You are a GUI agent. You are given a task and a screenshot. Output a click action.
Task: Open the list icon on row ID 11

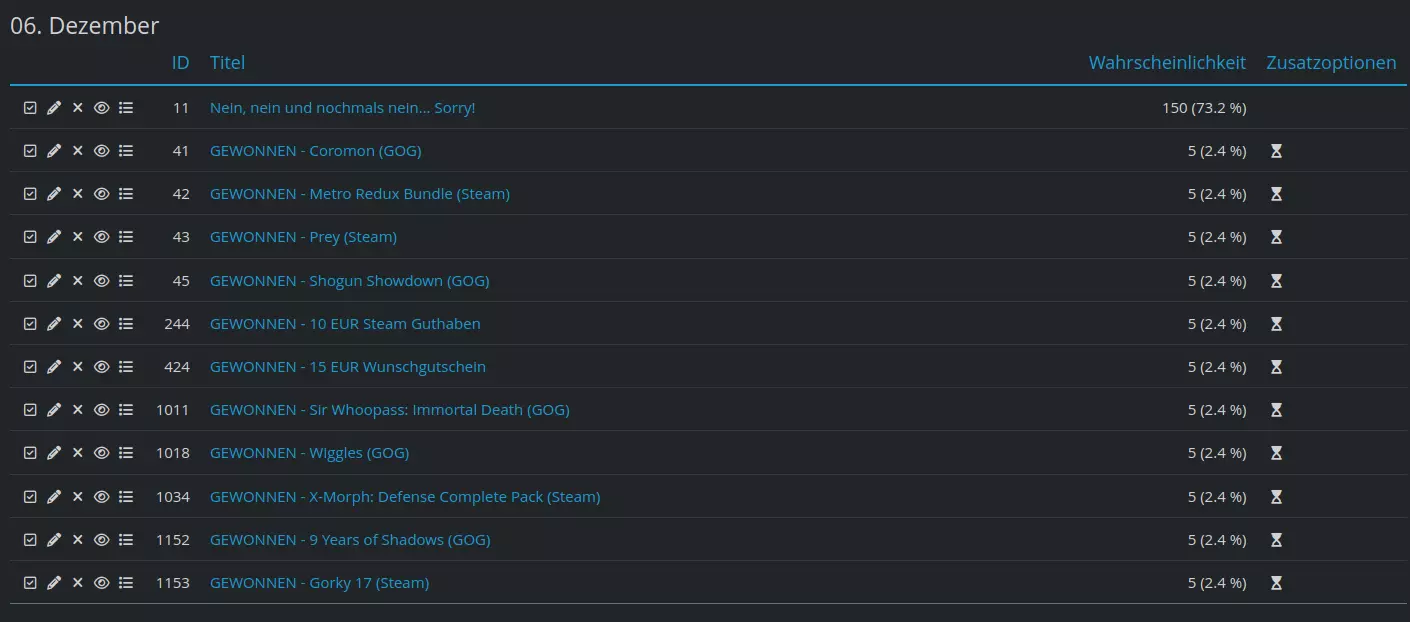coord(126,108)
